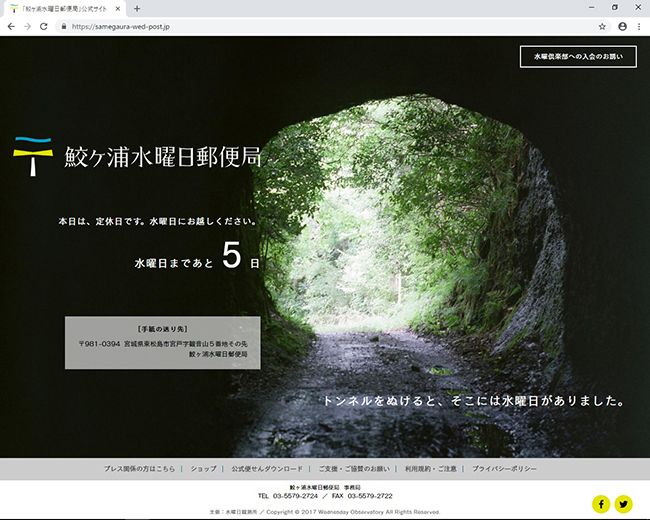This screenshot has height=520, width=650.
Task: Click the browser forward arrow
Action: [27, 26]
